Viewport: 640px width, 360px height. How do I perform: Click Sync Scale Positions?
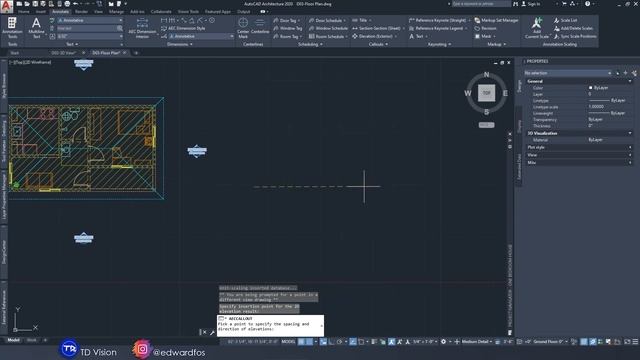[575, 36]
